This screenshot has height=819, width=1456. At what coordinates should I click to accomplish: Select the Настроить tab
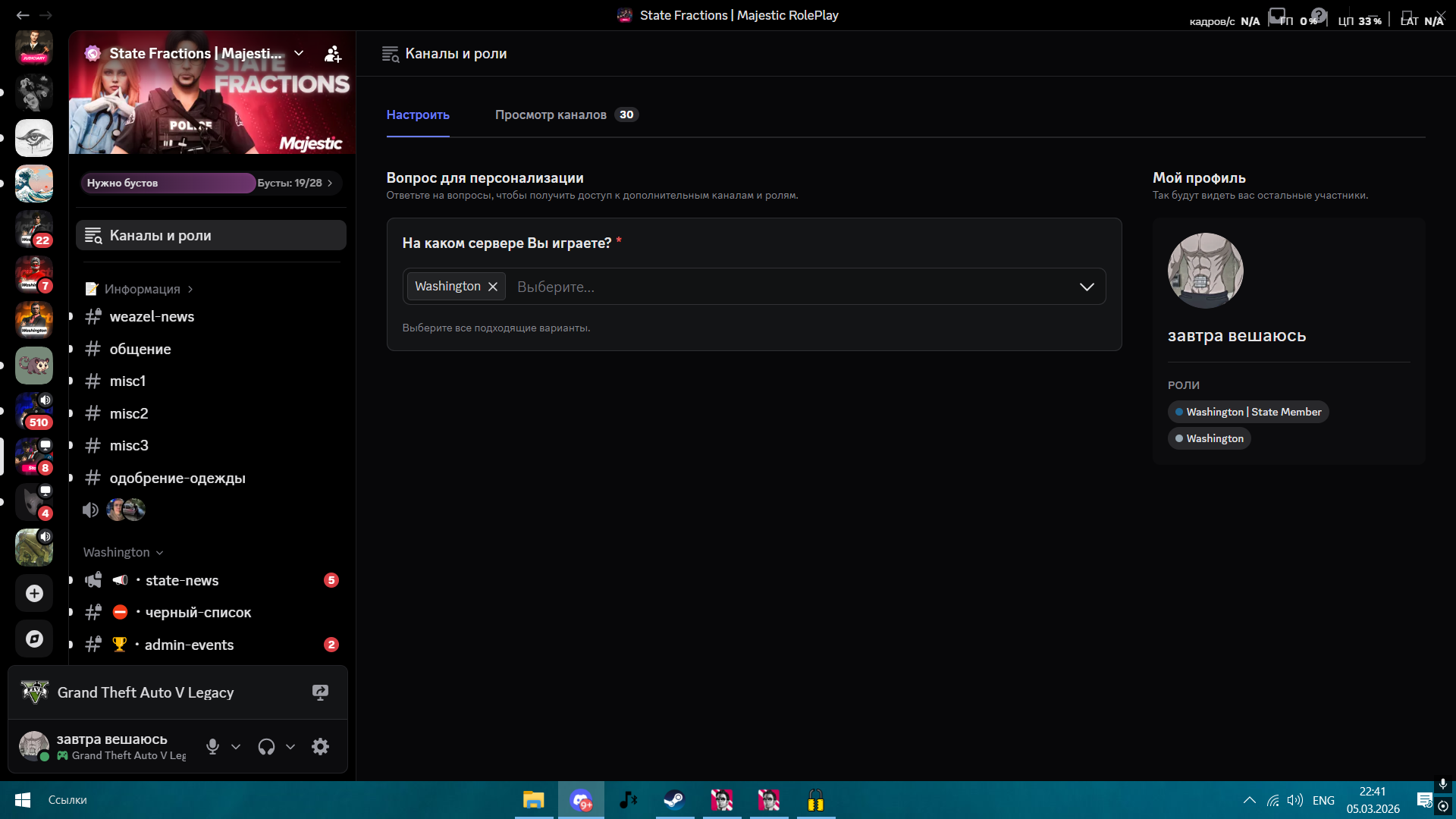pyautogui.click(x=418, y=115)
